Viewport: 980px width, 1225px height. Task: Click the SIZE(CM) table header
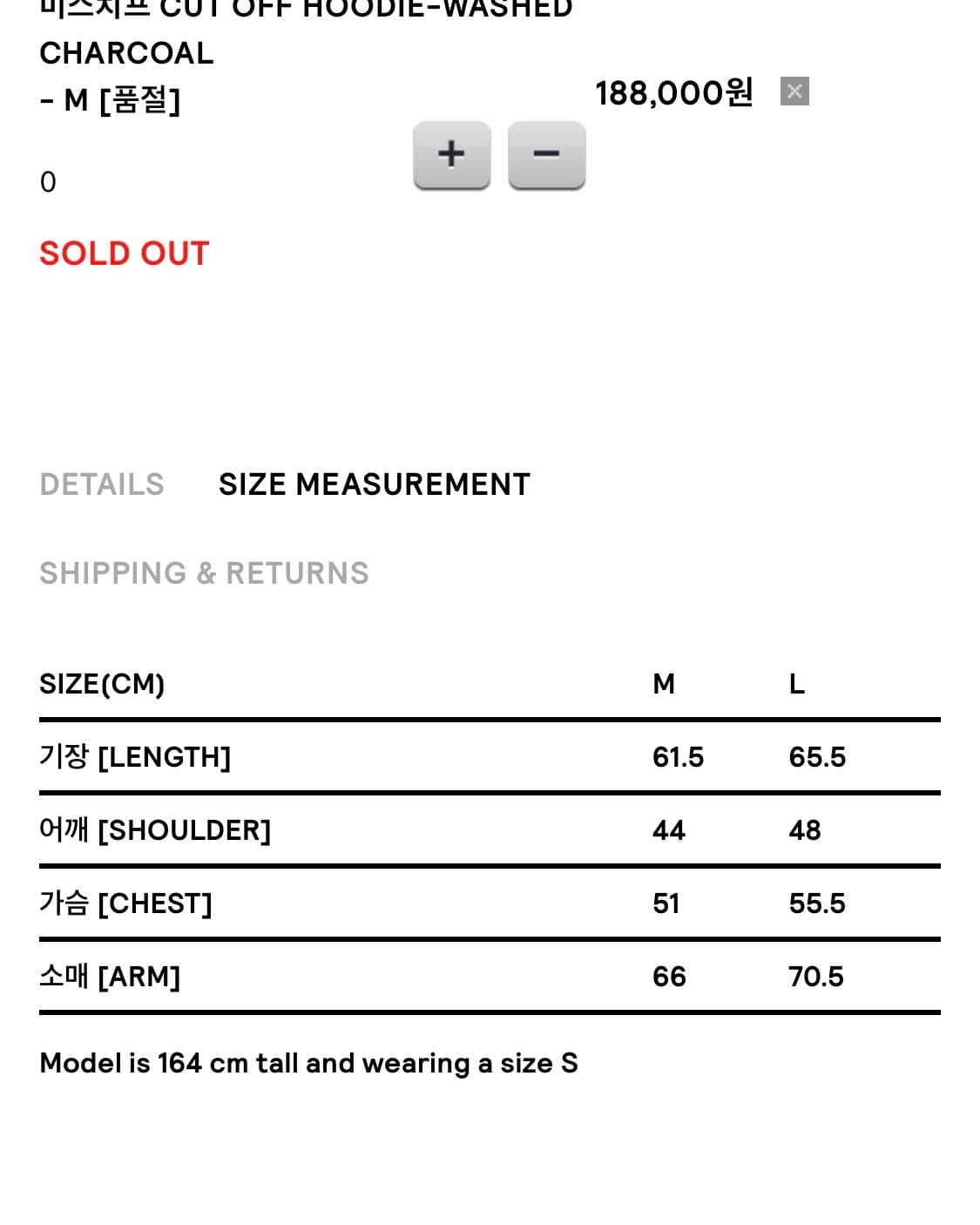[x=102, y=684]
